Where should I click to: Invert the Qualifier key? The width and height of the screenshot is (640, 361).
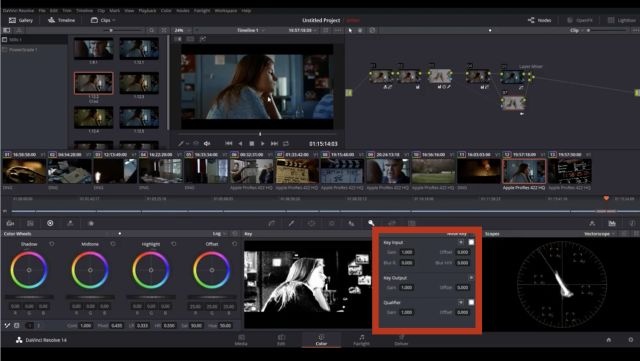coord(461,302)
